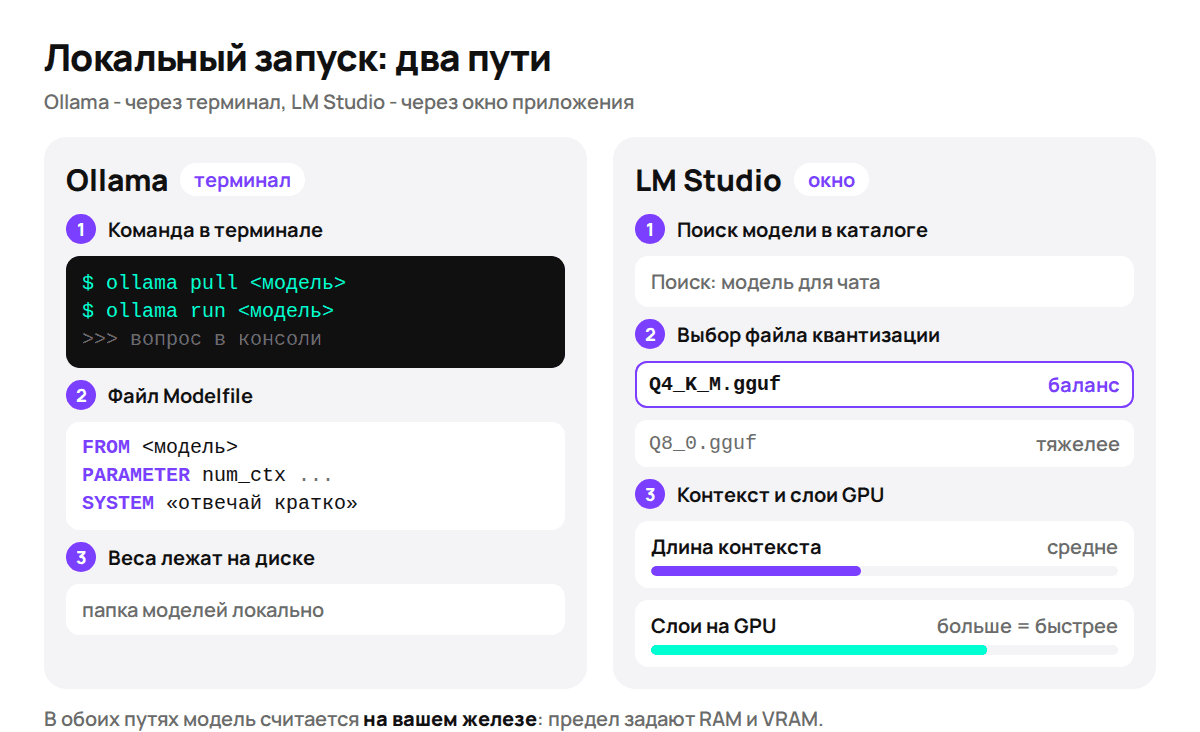Screen dimensions: 1200x732
Task: Select the Q8_0.gguf quantization file
Action: 884,444
